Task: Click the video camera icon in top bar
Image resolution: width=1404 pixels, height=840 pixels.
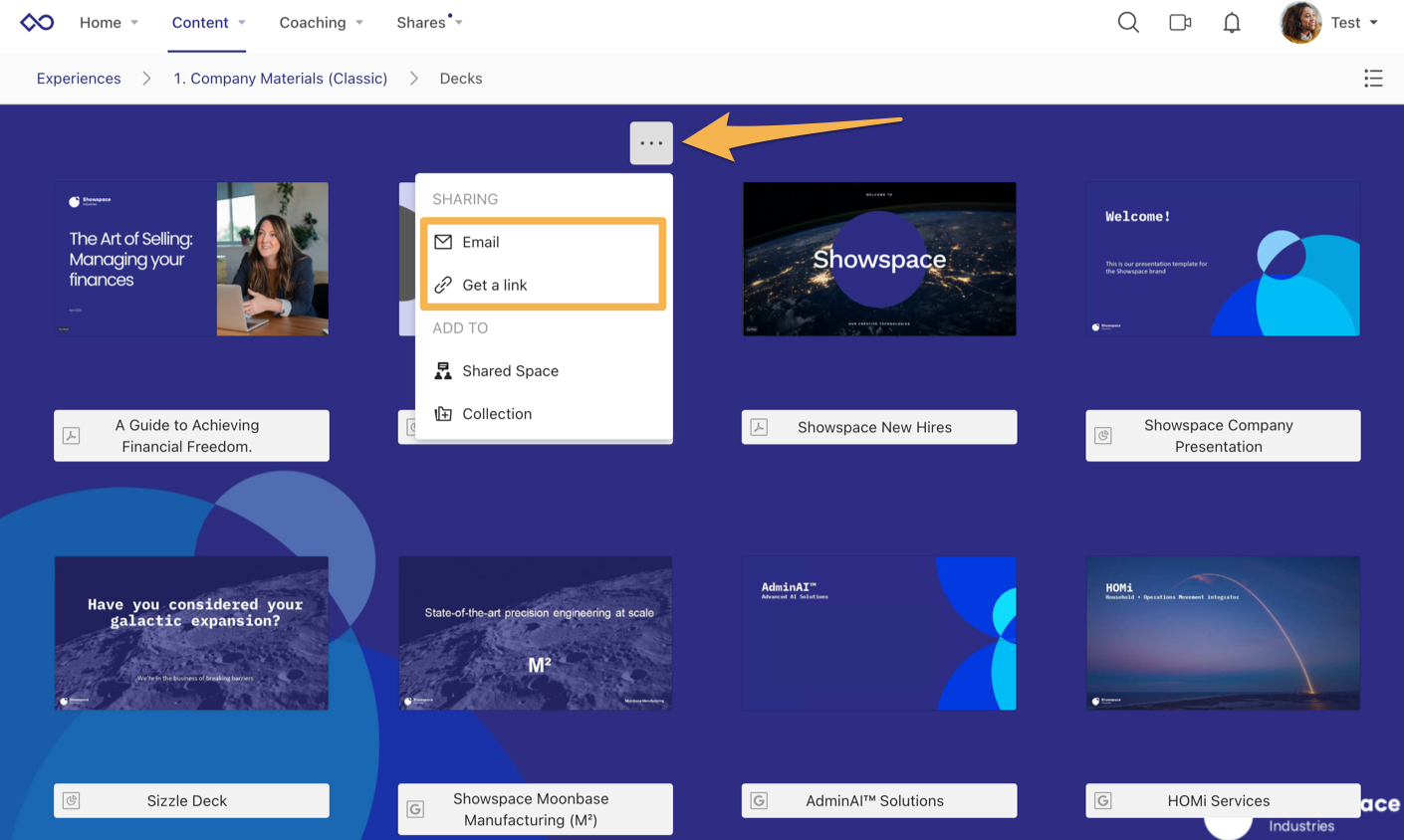Action: pos(1180,21)
